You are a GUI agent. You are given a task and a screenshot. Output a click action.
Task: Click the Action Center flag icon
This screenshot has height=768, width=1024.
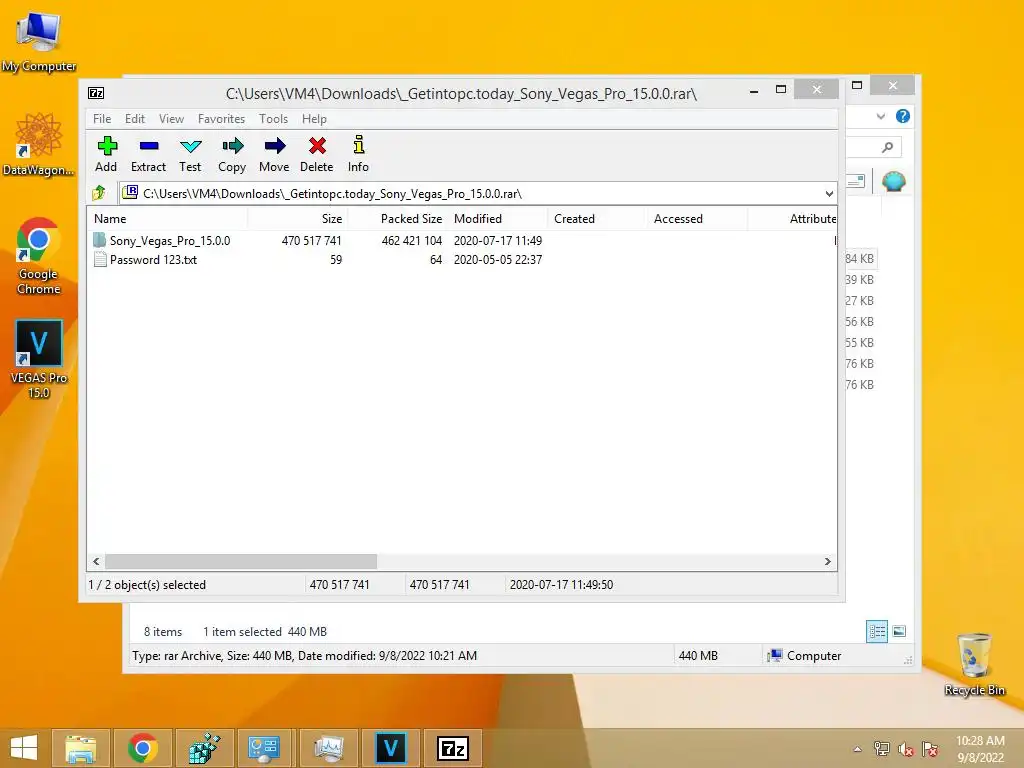pos(930,749)
